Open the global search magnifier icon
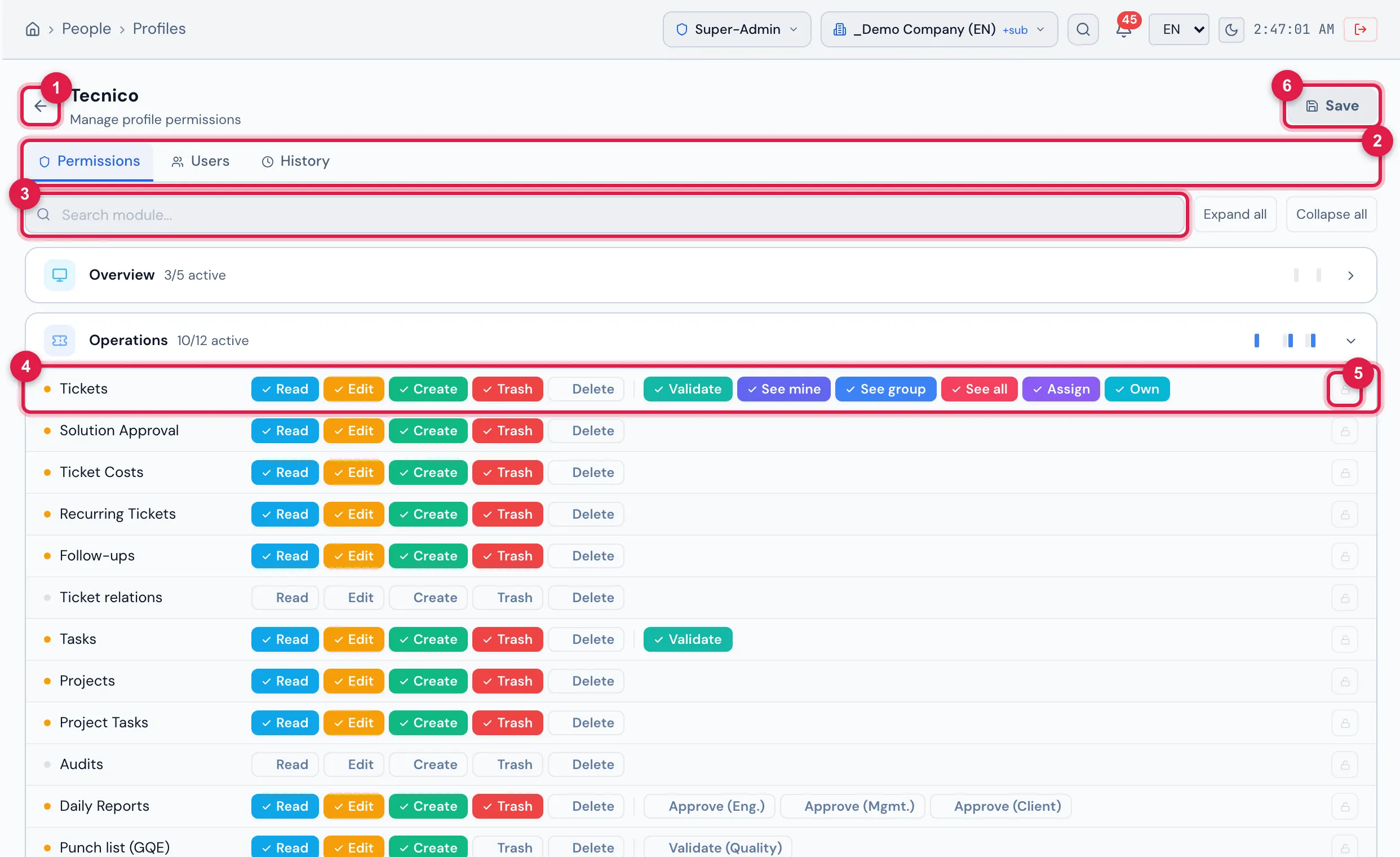1400x857 pixels. [1083, 29]
